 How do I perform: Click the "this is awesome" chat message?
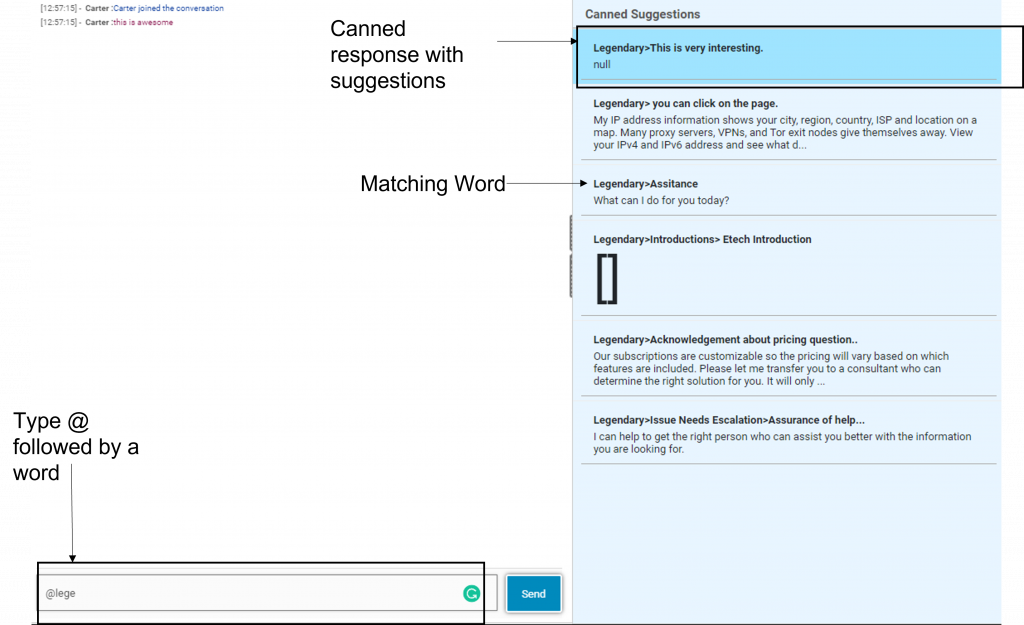click(143, 22)
